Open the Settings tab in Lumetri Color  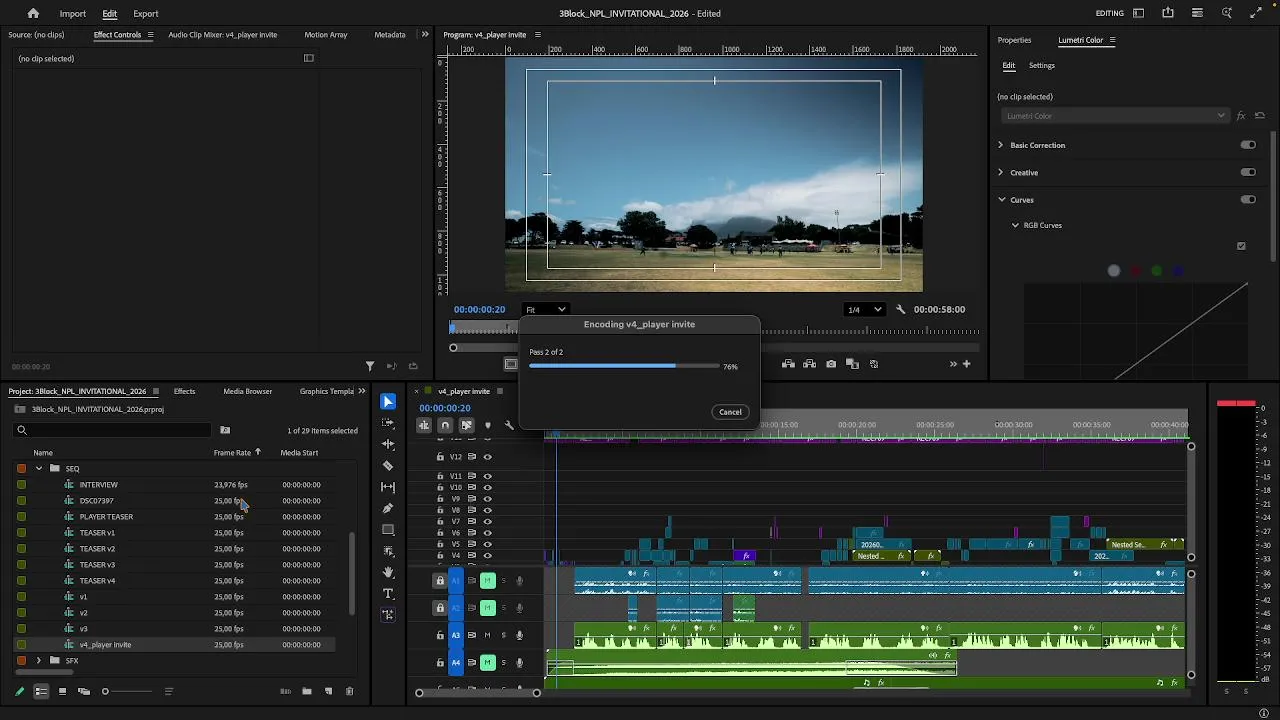1042,66
